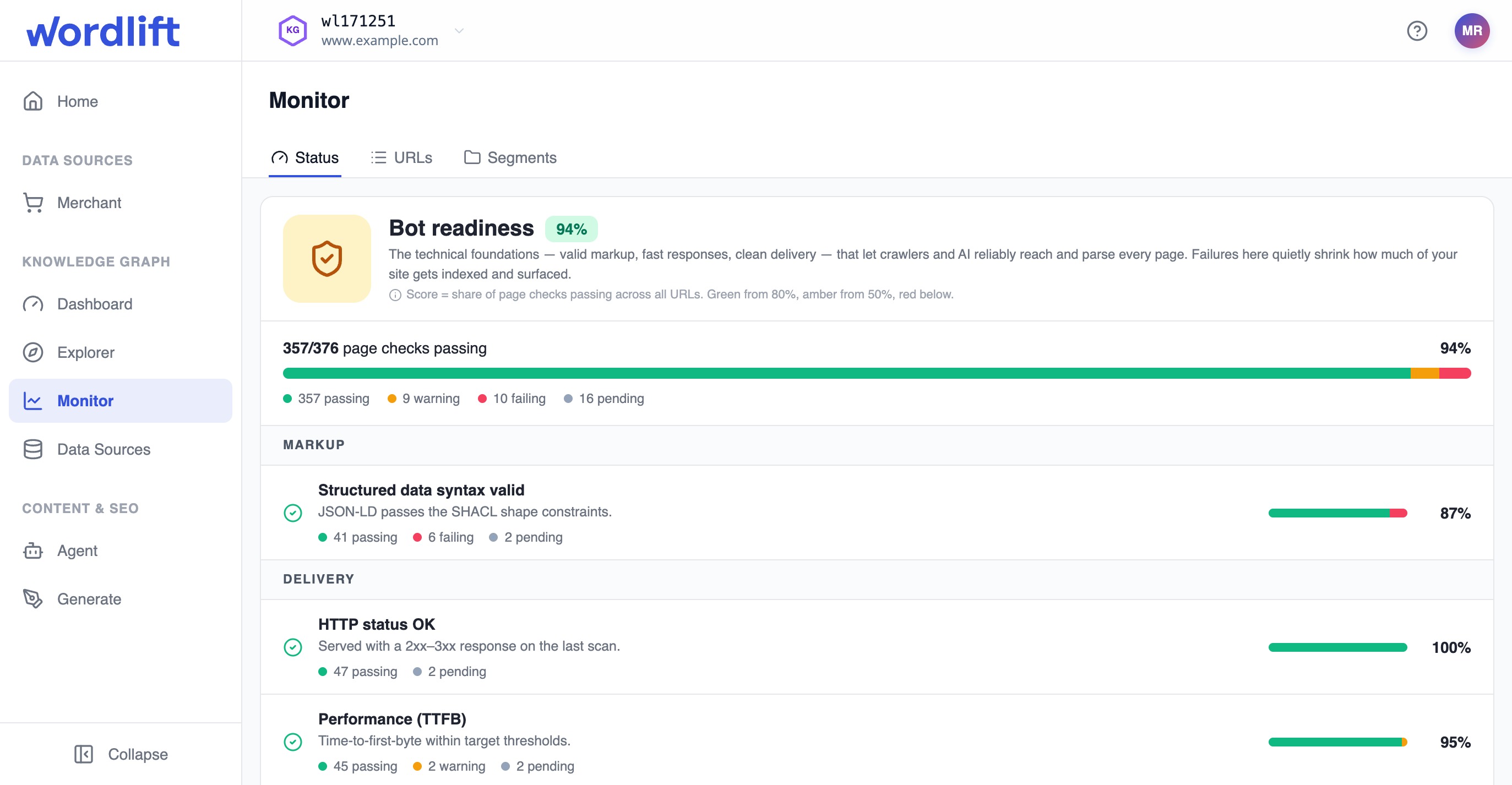Image resolution: width=1512 pixels, height=785 pixels.
Task: Switch to the Status tab
Action: (304, 158)
